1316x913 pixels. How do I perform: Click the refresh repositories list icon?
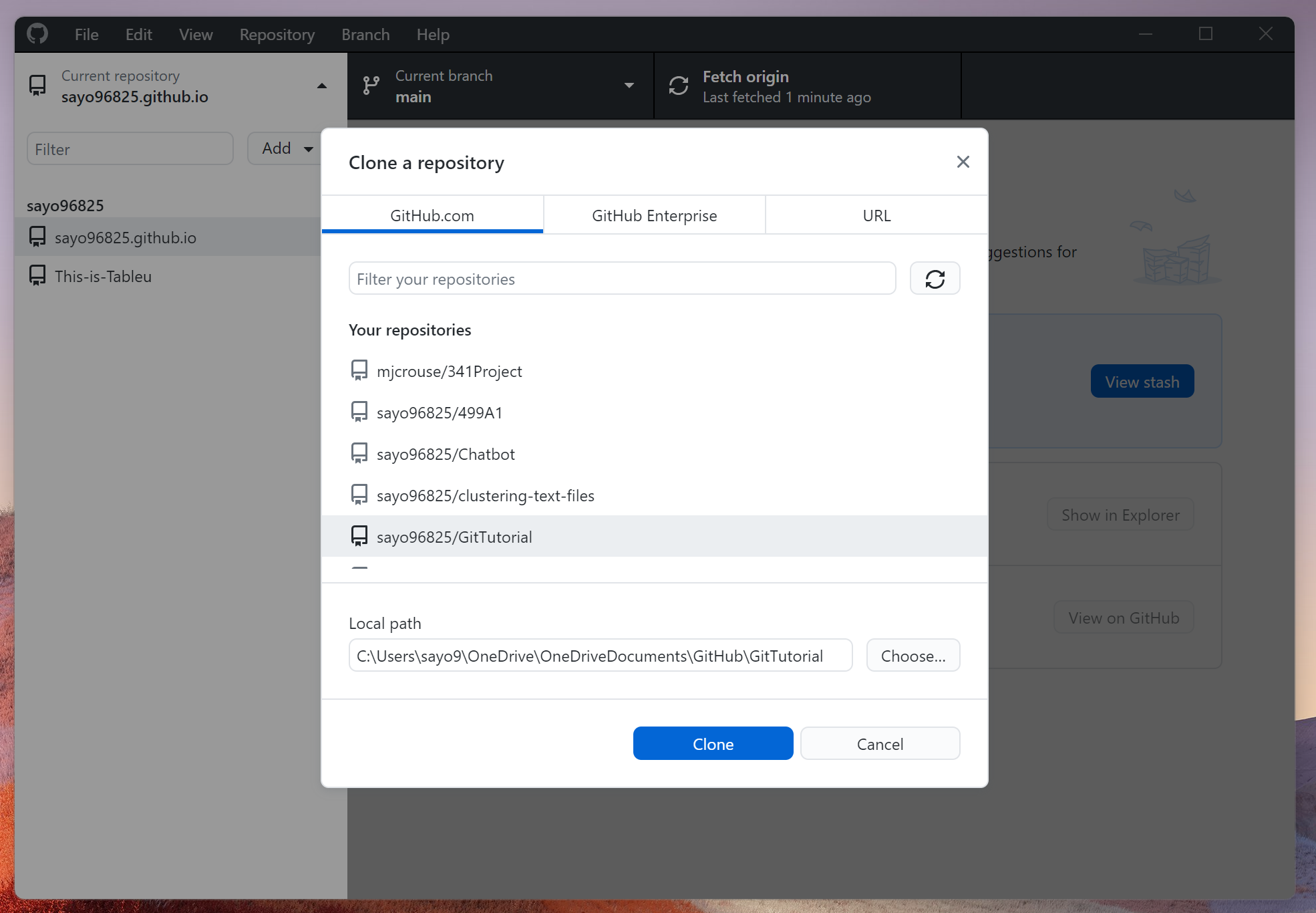(935, 279)
